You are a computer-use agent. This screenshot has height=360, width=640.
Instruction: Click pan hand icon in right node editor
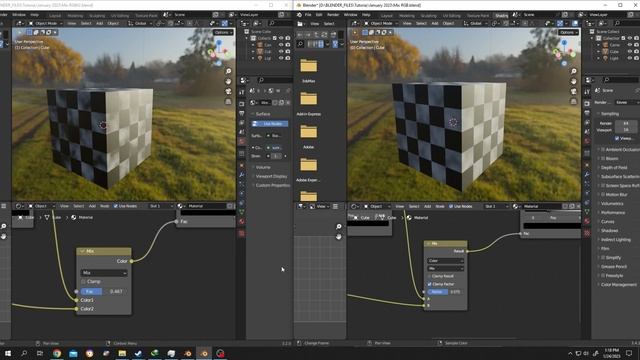(x=339, y=236)
